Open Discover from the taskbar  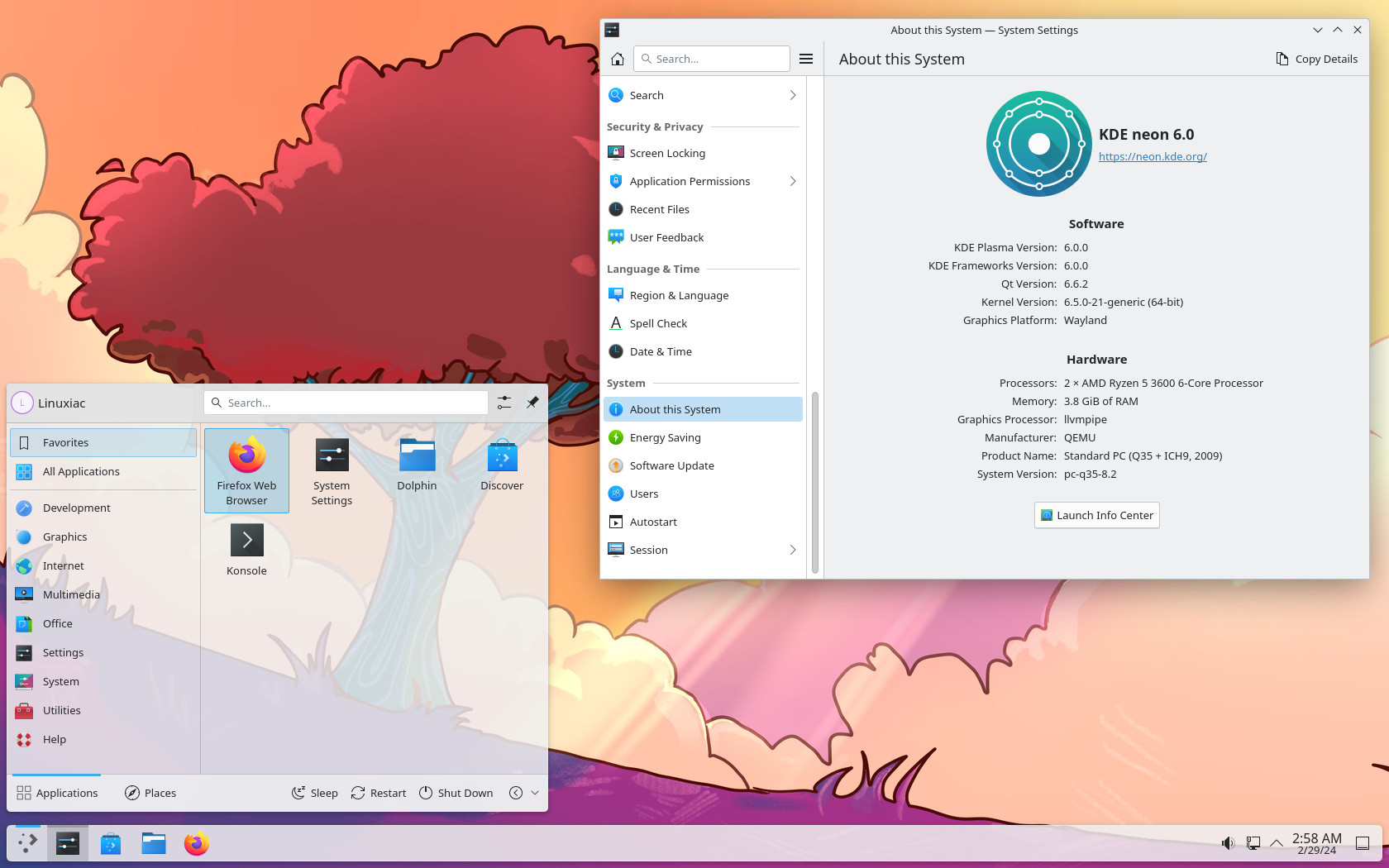point(111,843)
